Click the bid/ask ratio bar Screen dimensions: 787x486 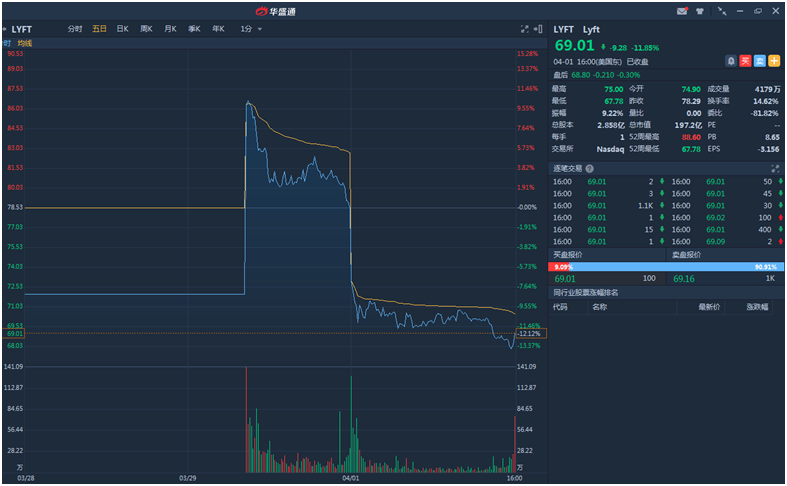[666, 267]
